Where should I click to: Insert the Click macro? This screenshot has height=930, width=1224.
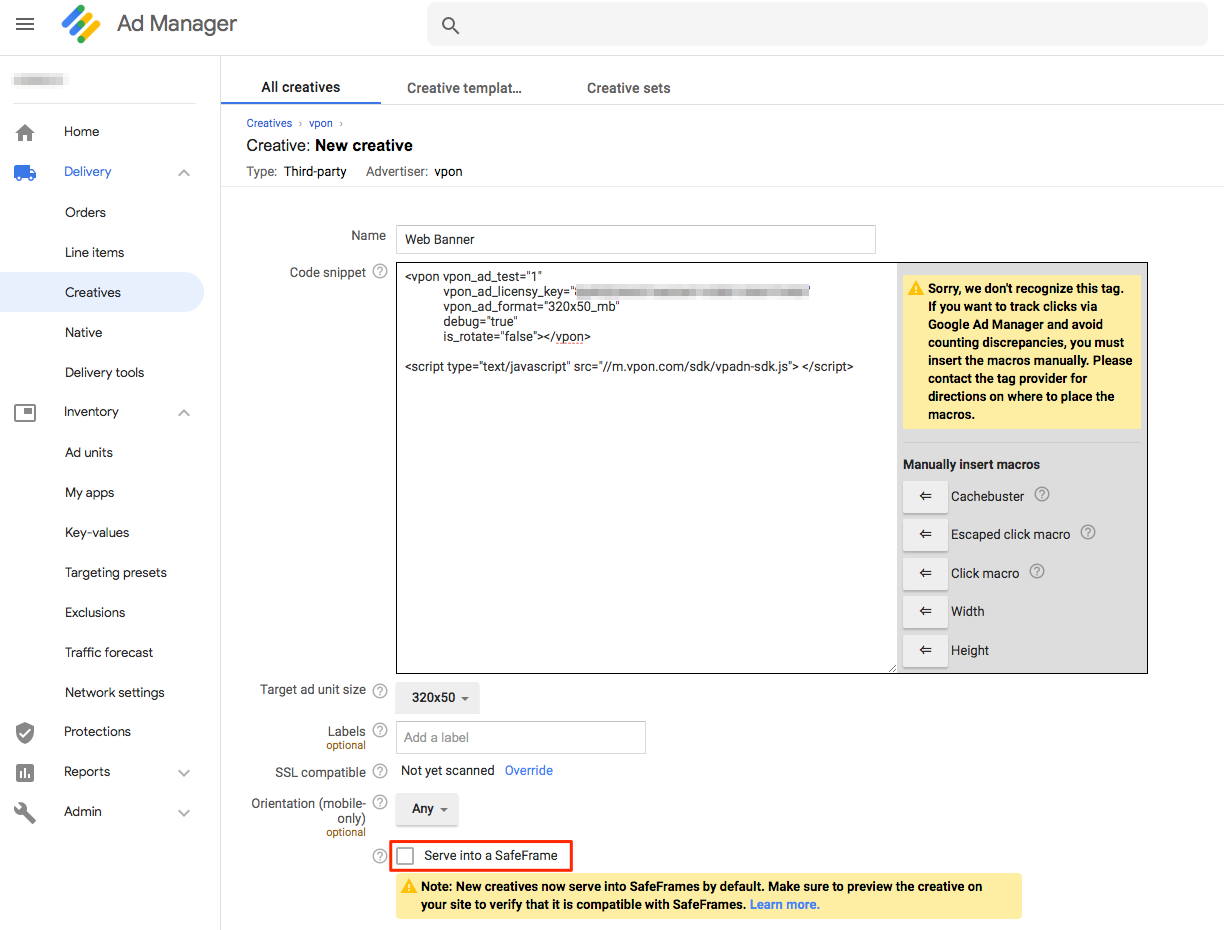point(925,573)
